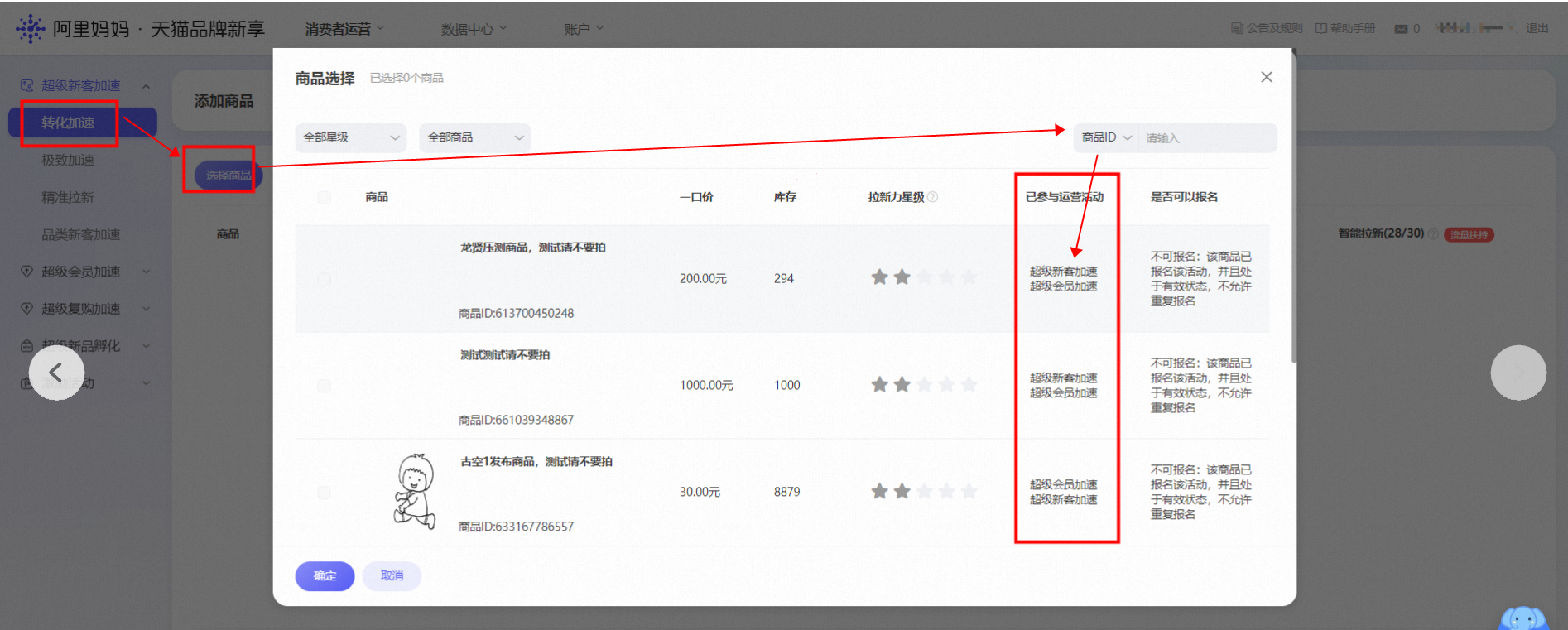Click the star rating in 1000.00元 row

[924, 384]
